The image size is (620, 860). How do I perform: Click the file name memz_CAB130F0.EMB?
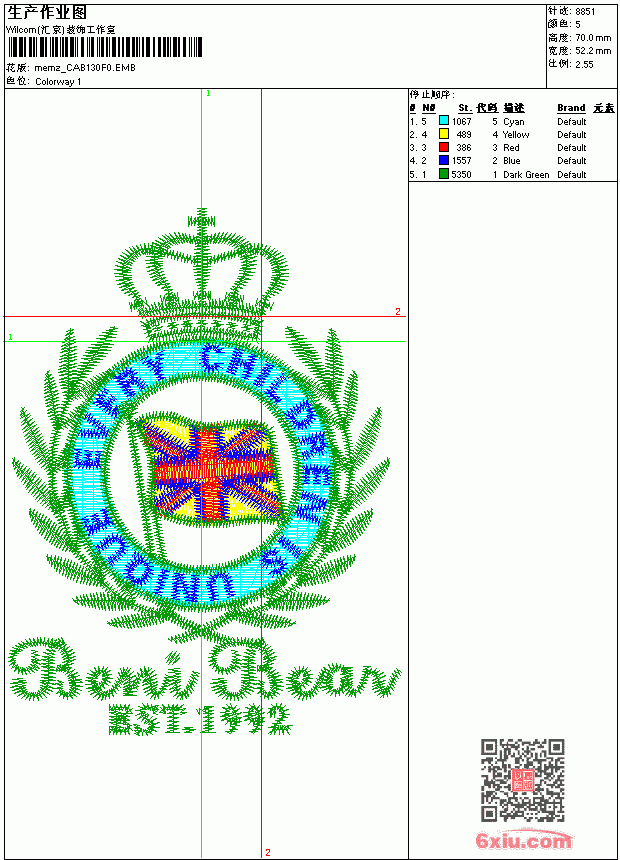coord(85,68)
